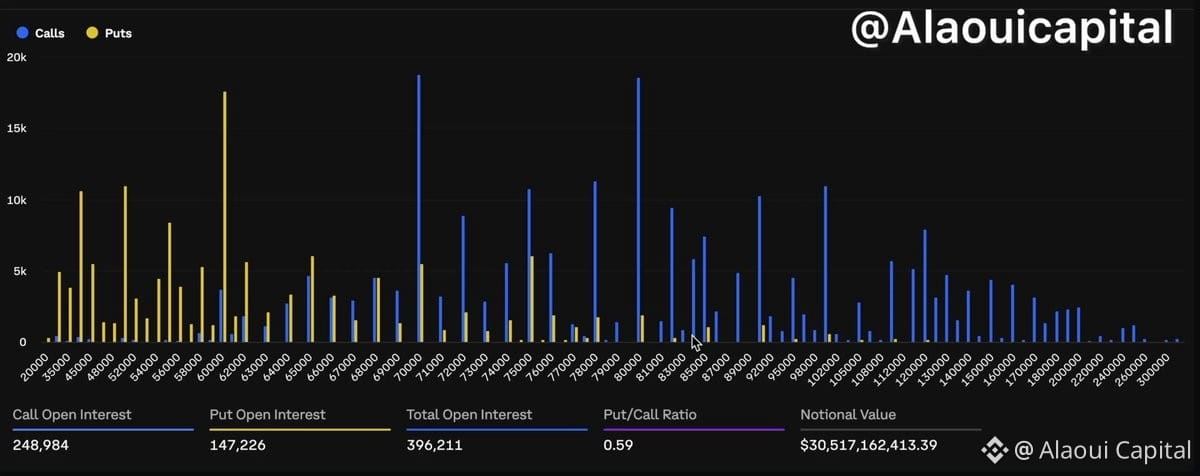
Task: Select the Calls bar at 72000 strike
Action: coord(463,279)
